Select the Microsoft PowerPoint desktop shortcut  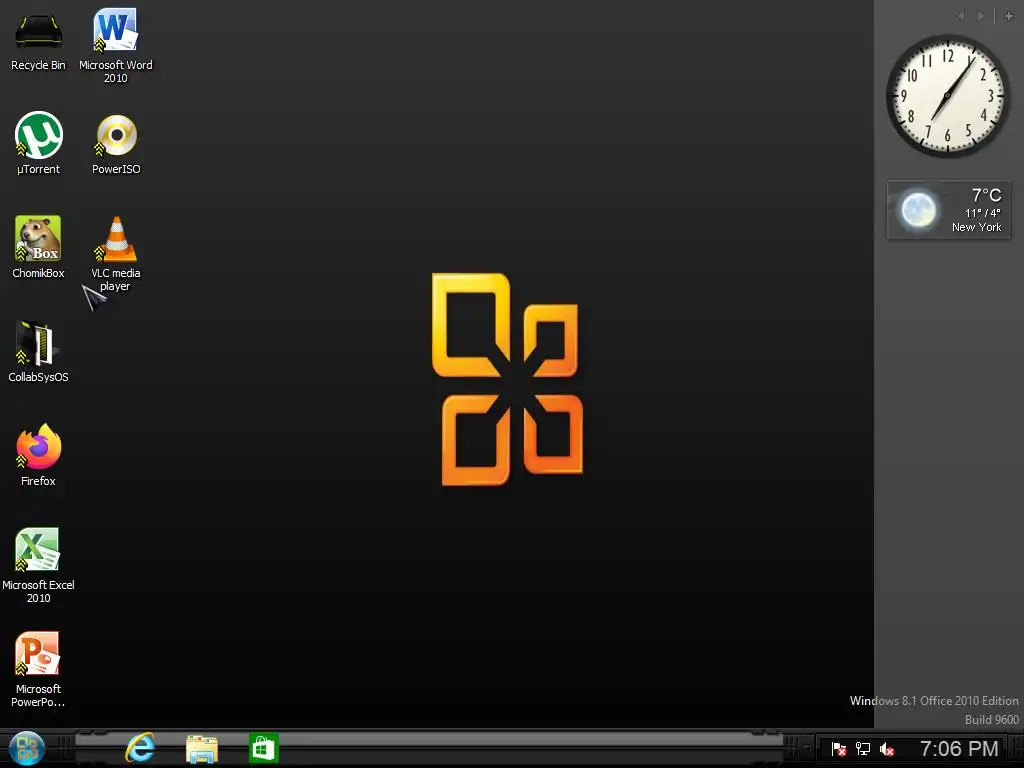(x=39, y=669)
